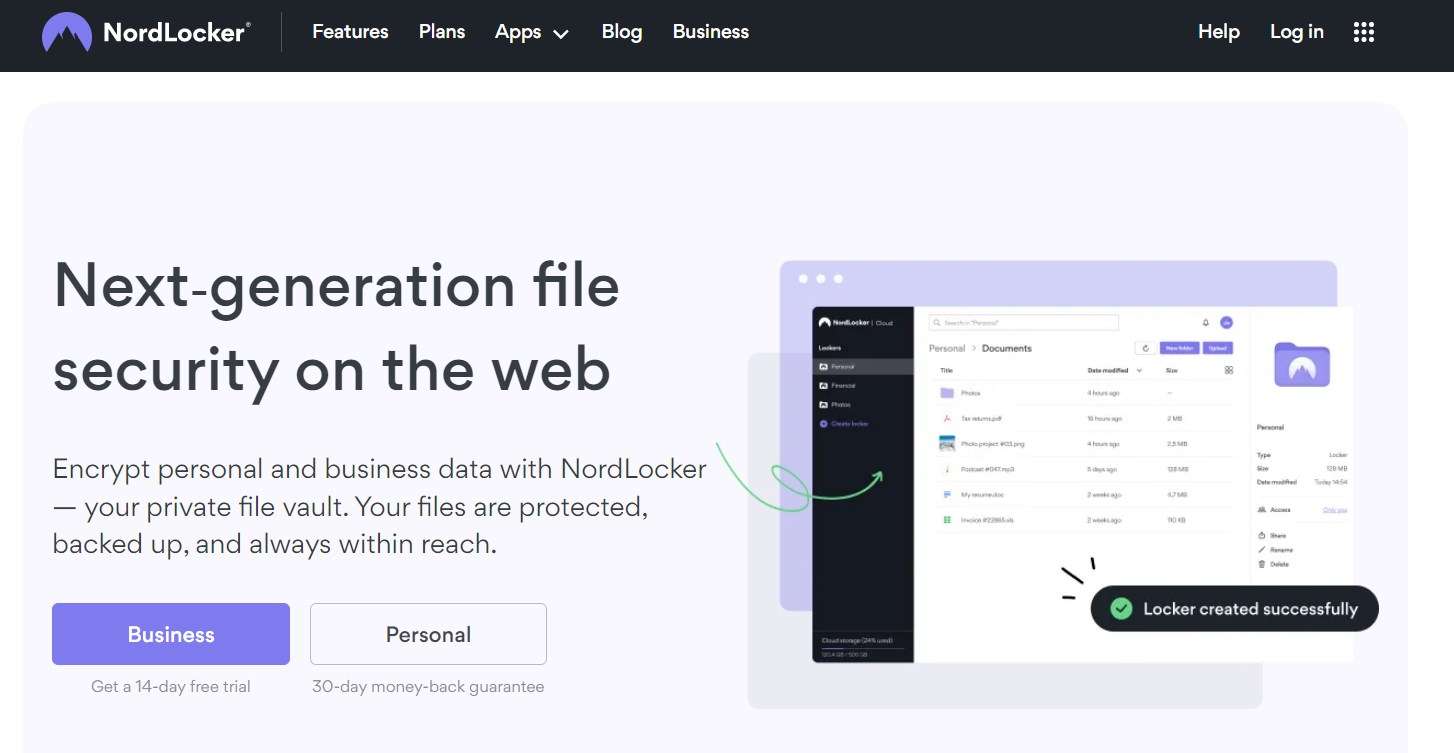
Task: Click the Date modified sort arrow
Action: (1139, 371)
